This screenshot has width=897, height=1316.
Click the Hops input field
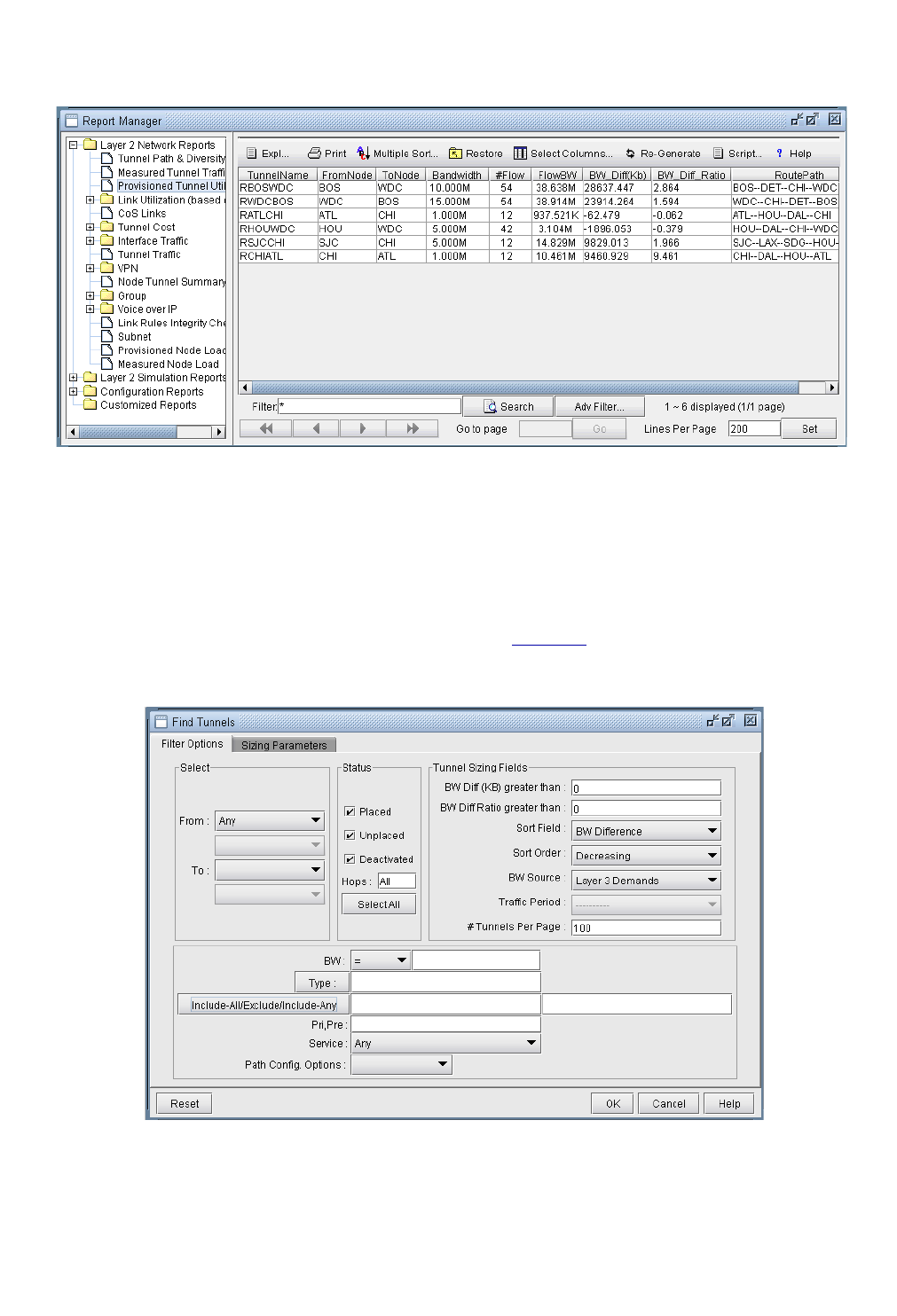tap(397, 881)
